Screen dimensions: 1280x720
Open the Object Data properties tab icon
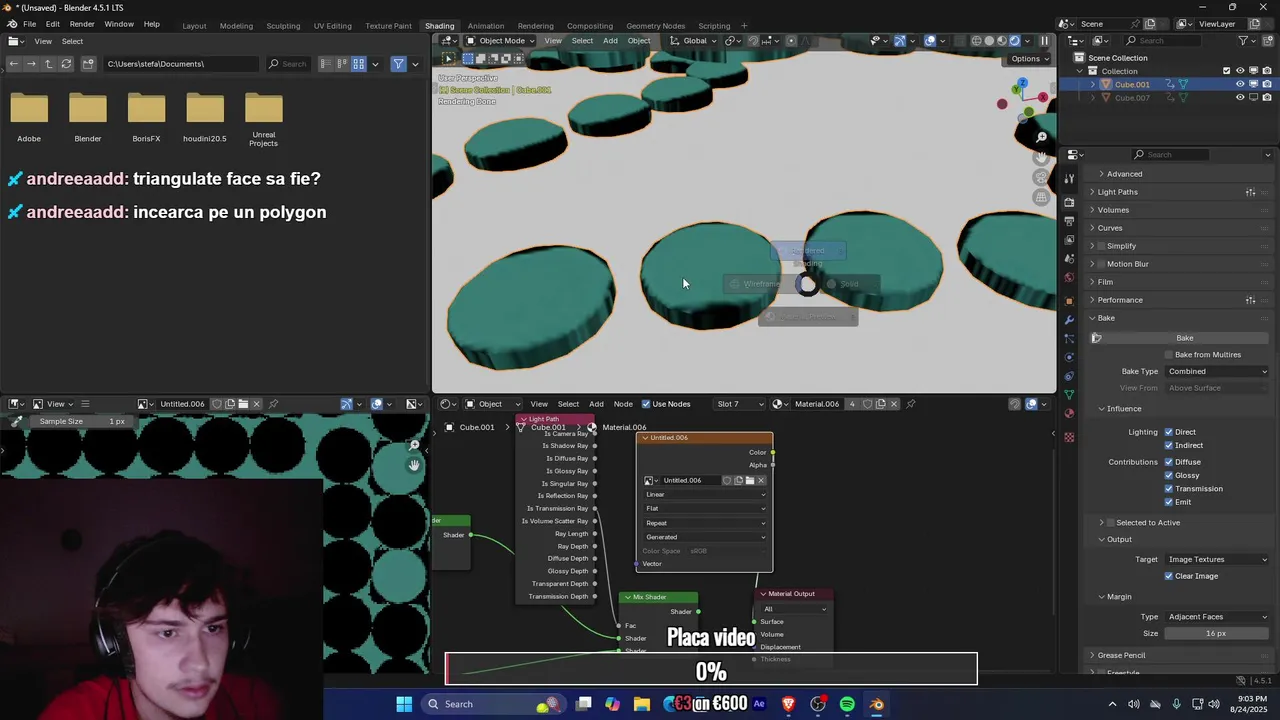[1069, 395]
